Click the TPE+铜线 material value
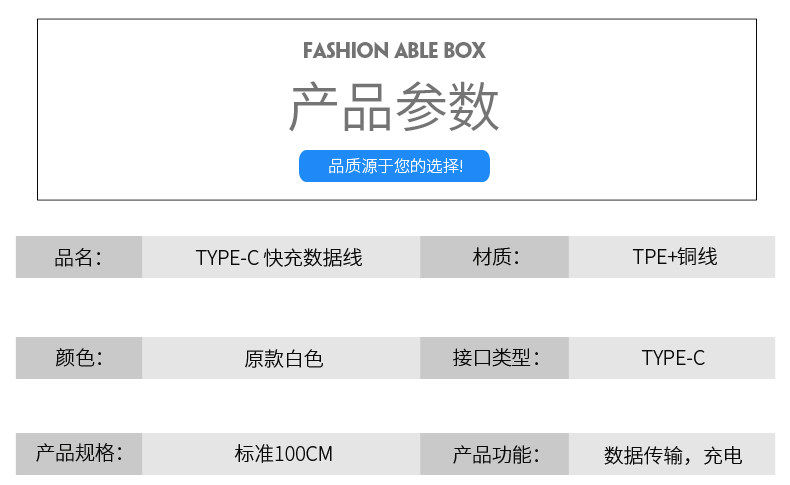The height and width of the screenshot is (485, 790). point(674,257)
